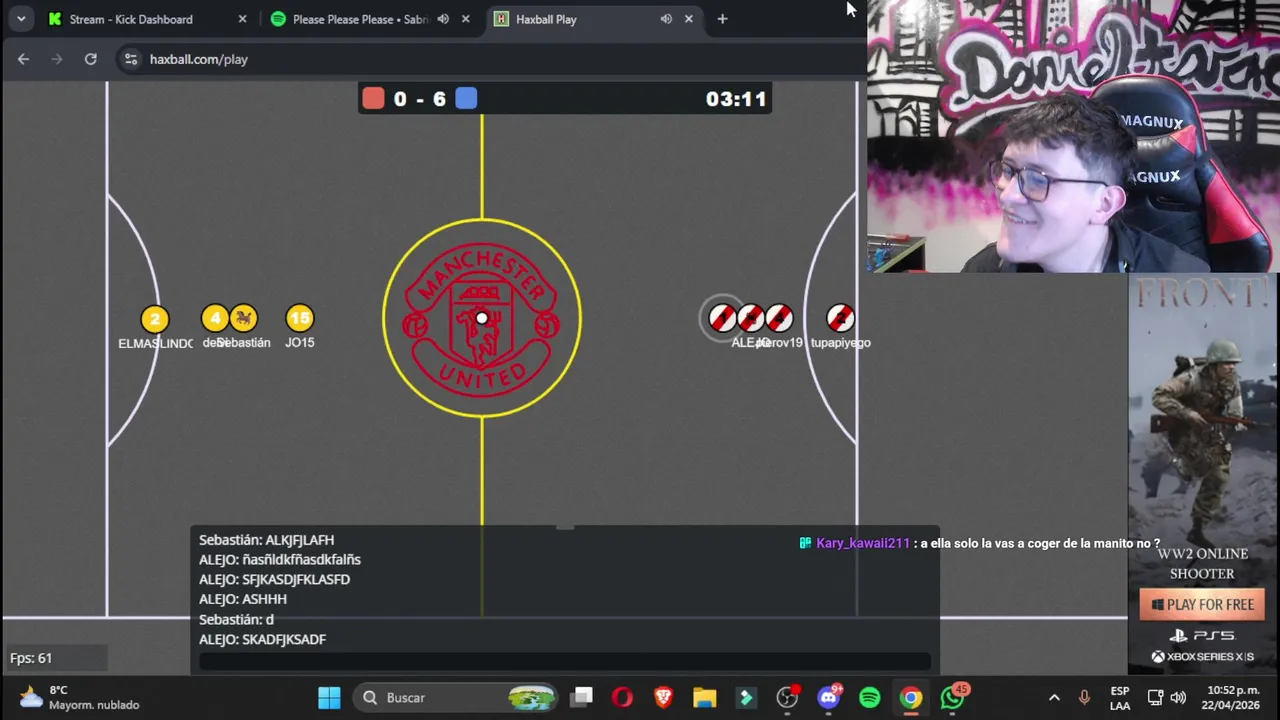1280x720 pixels.
Task: Click the 0 - 6 score display
Action: click(x=420, y=99)
